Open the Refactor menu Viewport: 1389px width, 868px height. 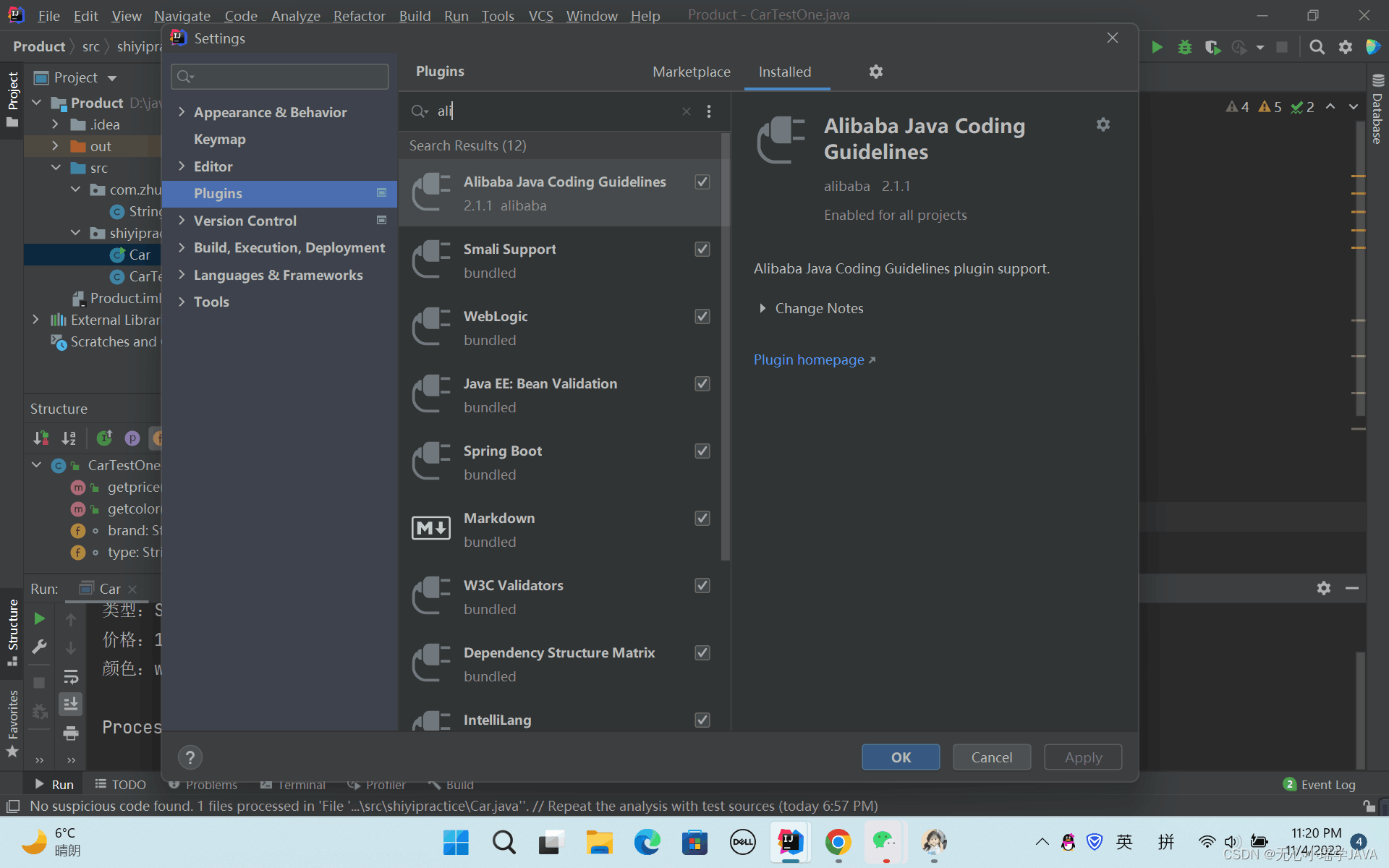[359, 15]
